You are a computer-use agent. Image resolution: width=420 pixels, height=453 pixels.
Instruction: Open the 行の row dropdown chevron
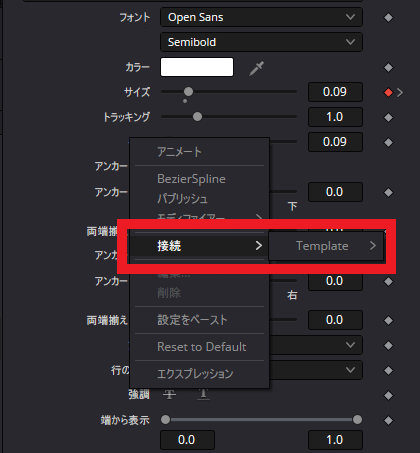[350, 370]
